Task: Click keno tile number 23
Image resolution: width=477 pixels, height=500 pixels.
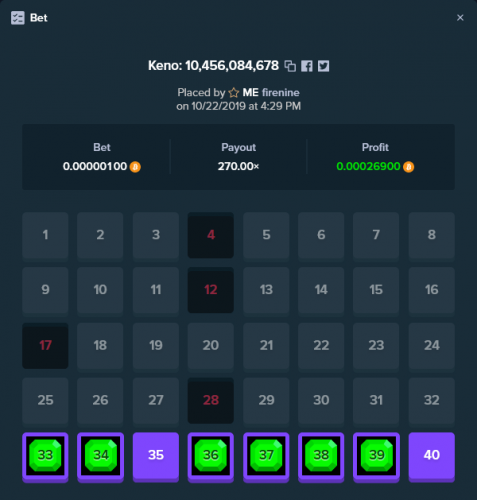Action: click(376, 346)
